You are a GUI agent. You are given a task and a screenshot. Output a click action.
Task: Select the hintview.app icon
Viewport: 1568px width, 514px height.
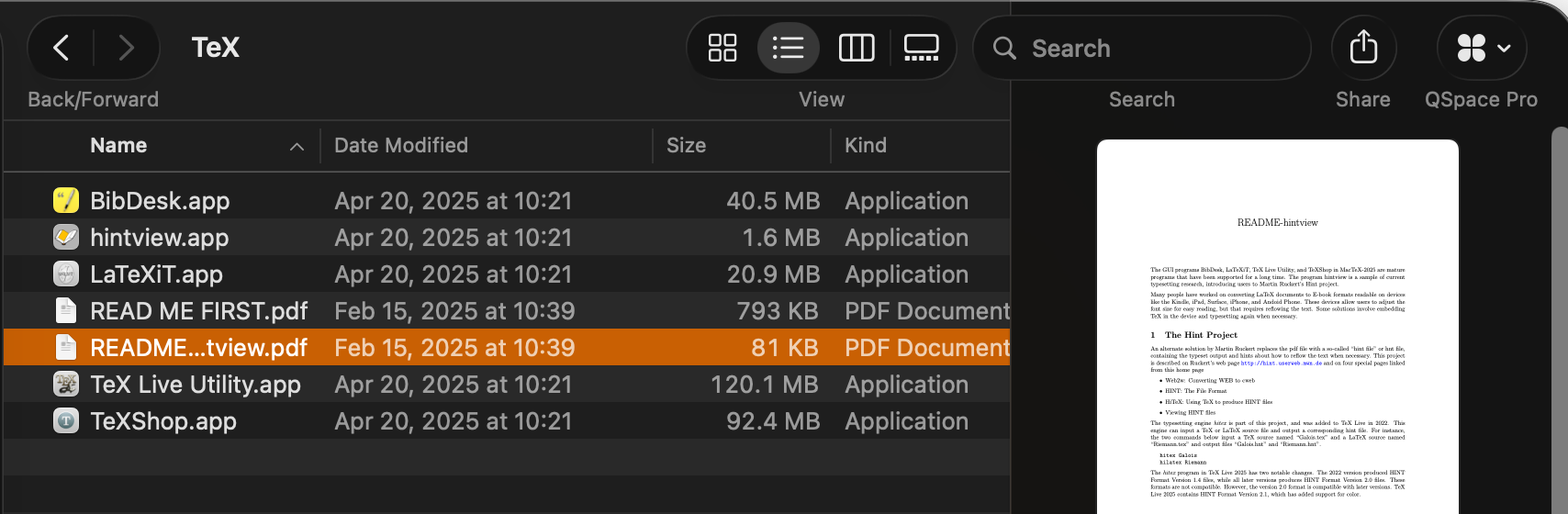tap(66, 238)
